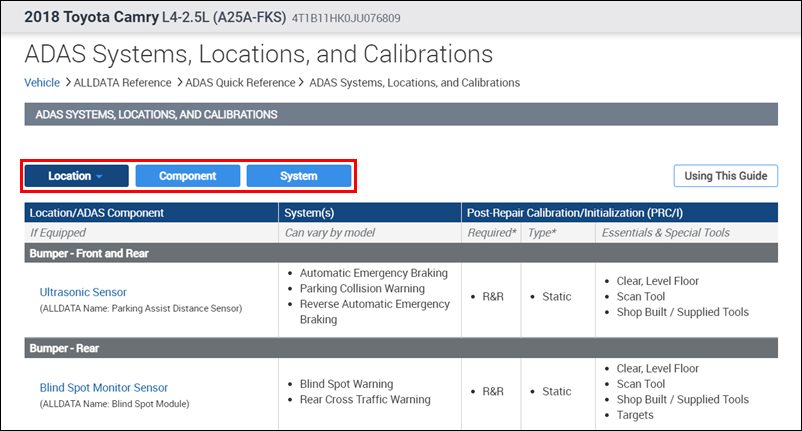Click ADAS Quick Reference breadcrumb
The image size is (802, 431).
pos(240,83)
